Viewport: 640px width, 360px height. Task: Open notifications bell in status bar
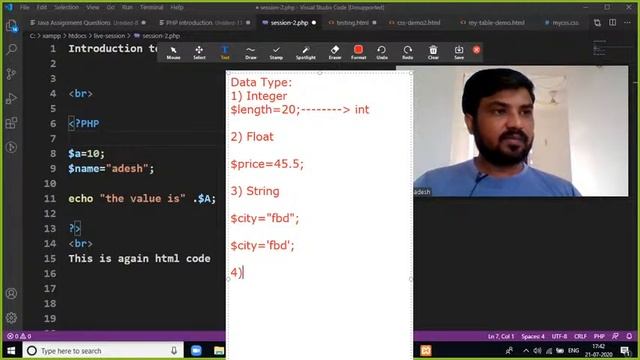point(629,336)
